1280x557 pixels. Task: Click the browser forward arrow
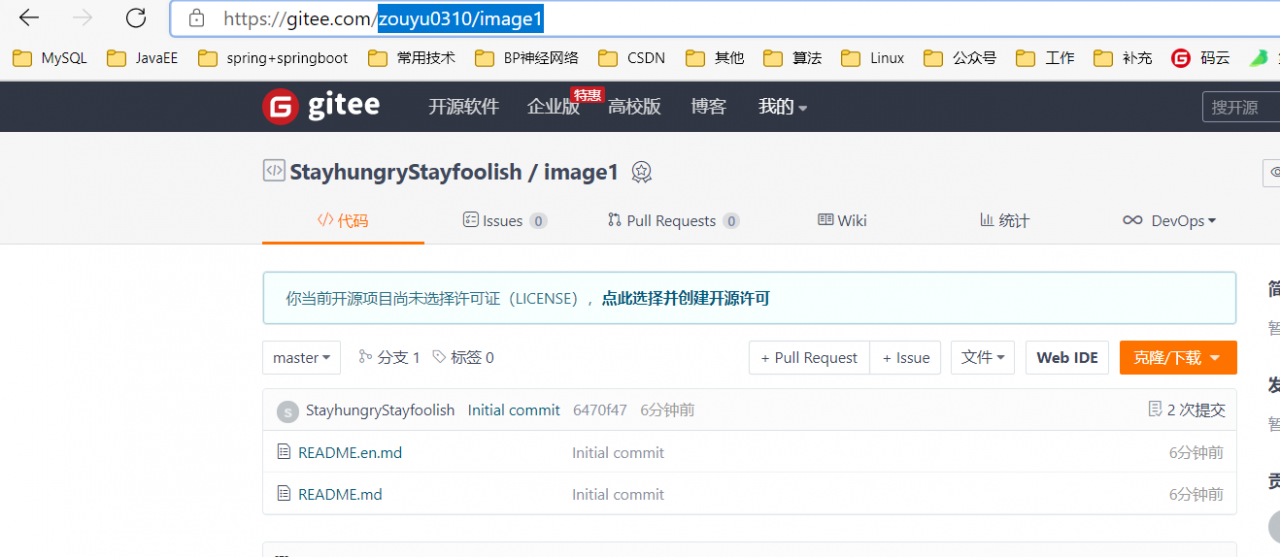click(82, 18)
